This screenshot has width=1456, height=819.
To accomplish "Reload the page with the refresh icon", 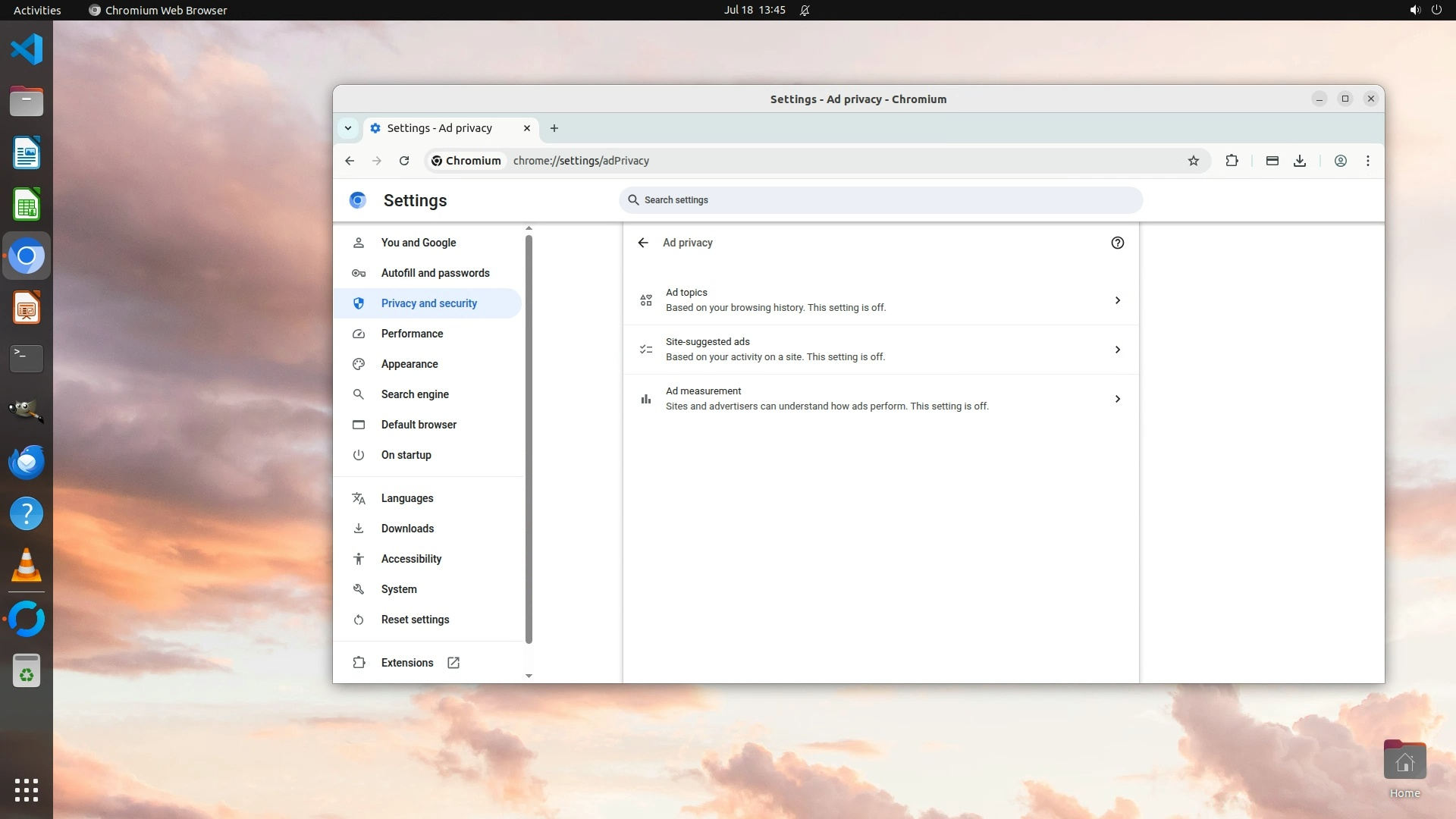I will 404,161.
